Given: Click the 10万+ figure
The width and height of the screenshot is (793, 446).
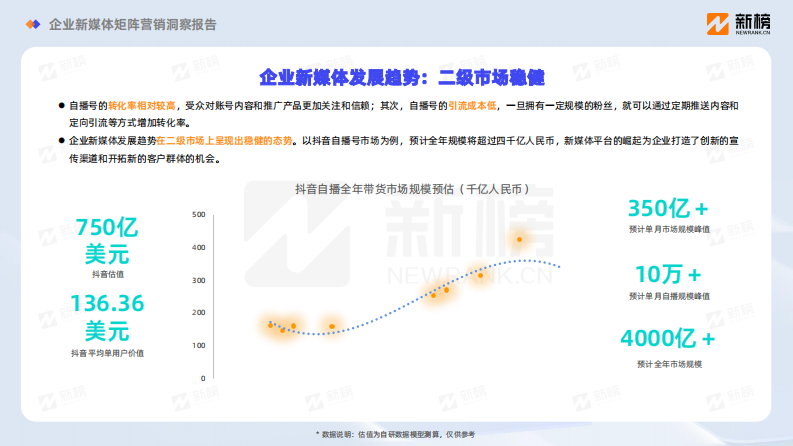Looking at the screenshot, I should click(x=668, y=275).
